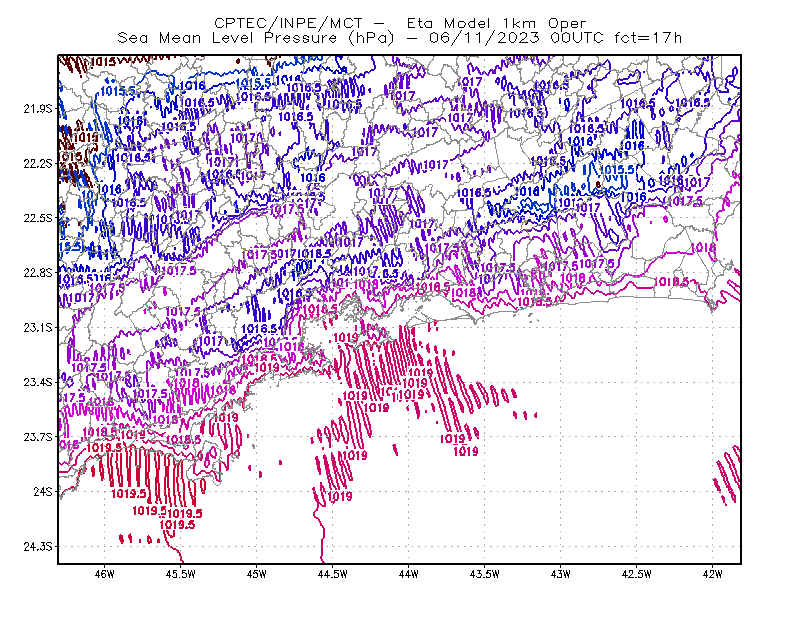Click the 22.2S latitude axis label

coord(38,163)
